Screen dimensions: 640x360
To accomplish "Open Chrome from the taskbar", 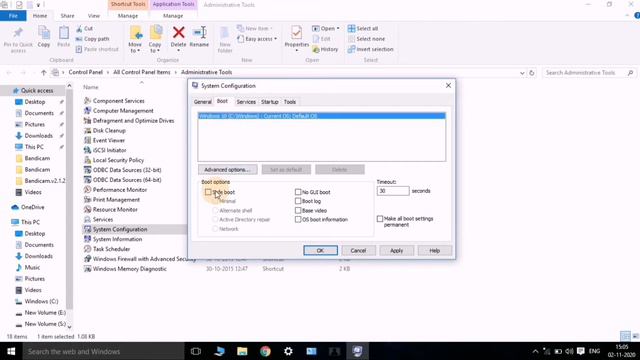I will point(265,351).
